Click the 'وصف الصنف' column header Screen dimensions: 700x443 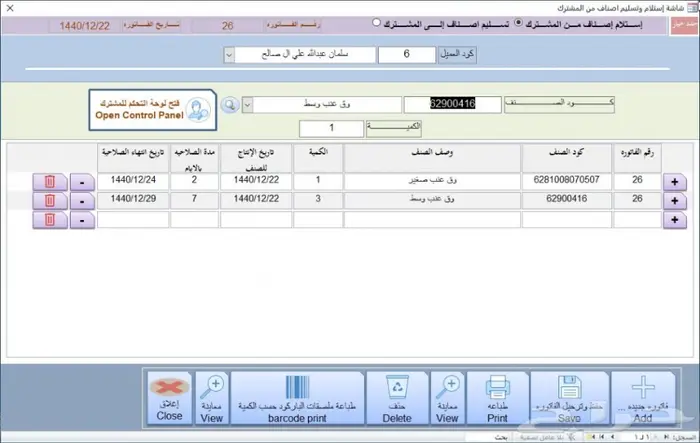tap(432, 158)
